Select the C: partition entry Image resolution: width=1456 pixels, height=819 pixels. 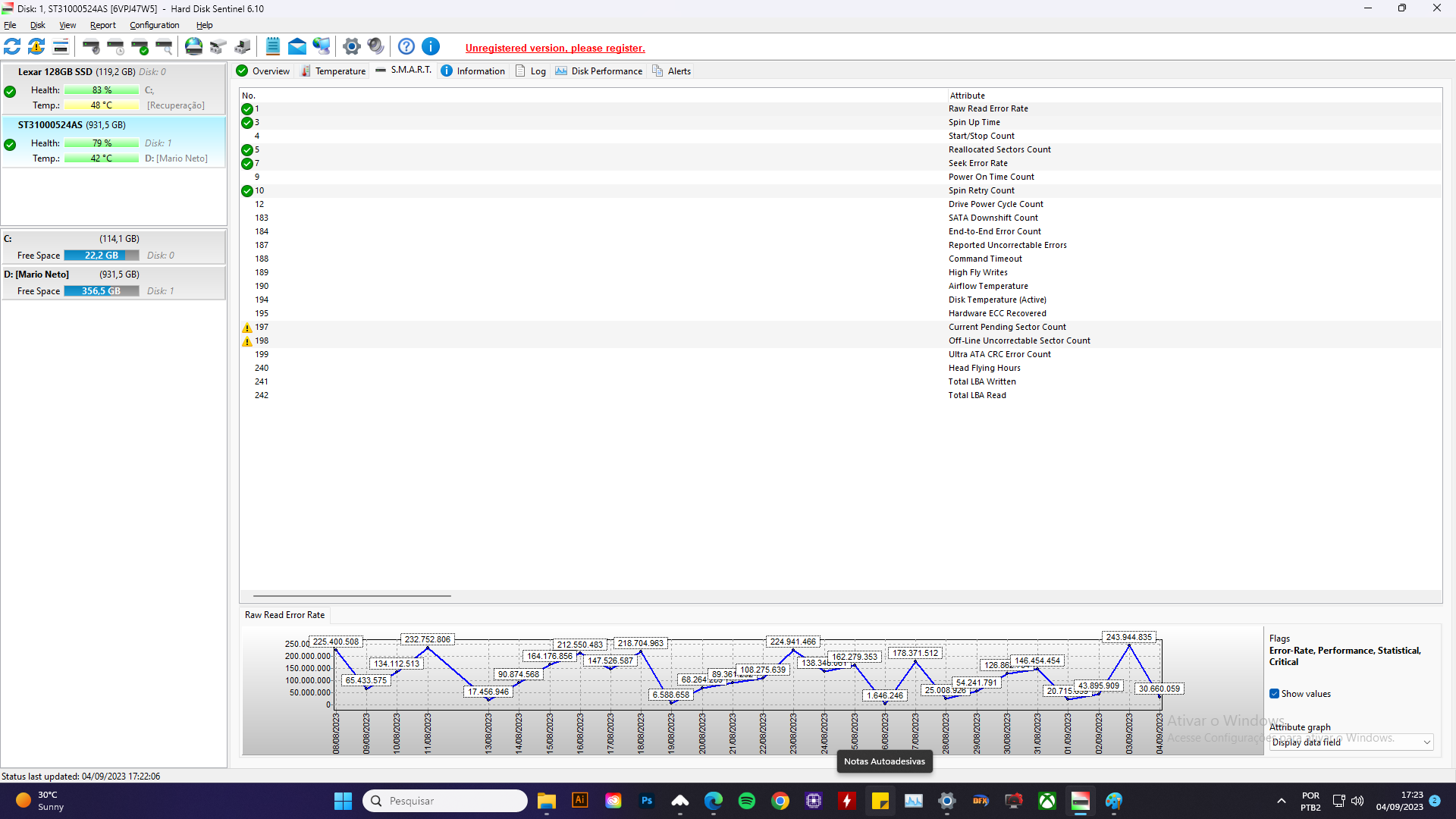[x=114, y=247]
